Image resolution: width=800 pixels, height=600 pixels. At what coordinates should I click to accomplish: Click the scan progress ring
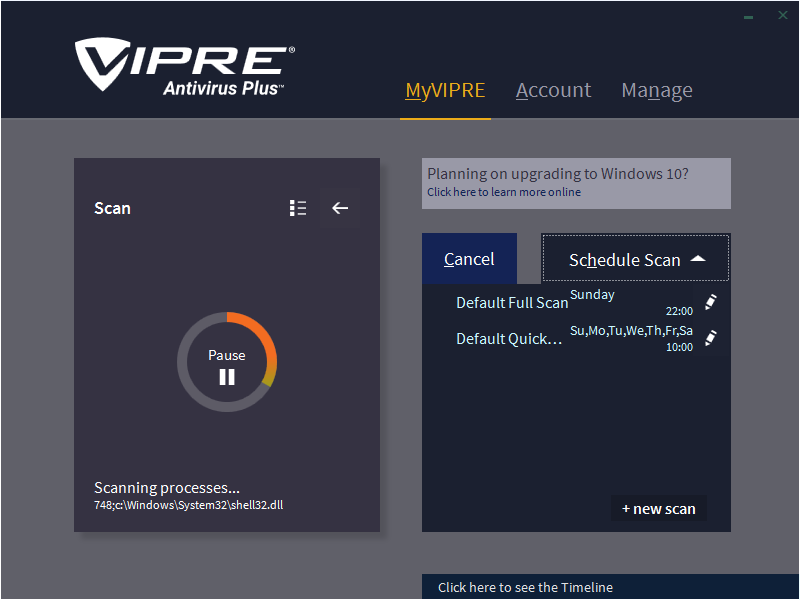pyautogui.click(x=227, y=362)
